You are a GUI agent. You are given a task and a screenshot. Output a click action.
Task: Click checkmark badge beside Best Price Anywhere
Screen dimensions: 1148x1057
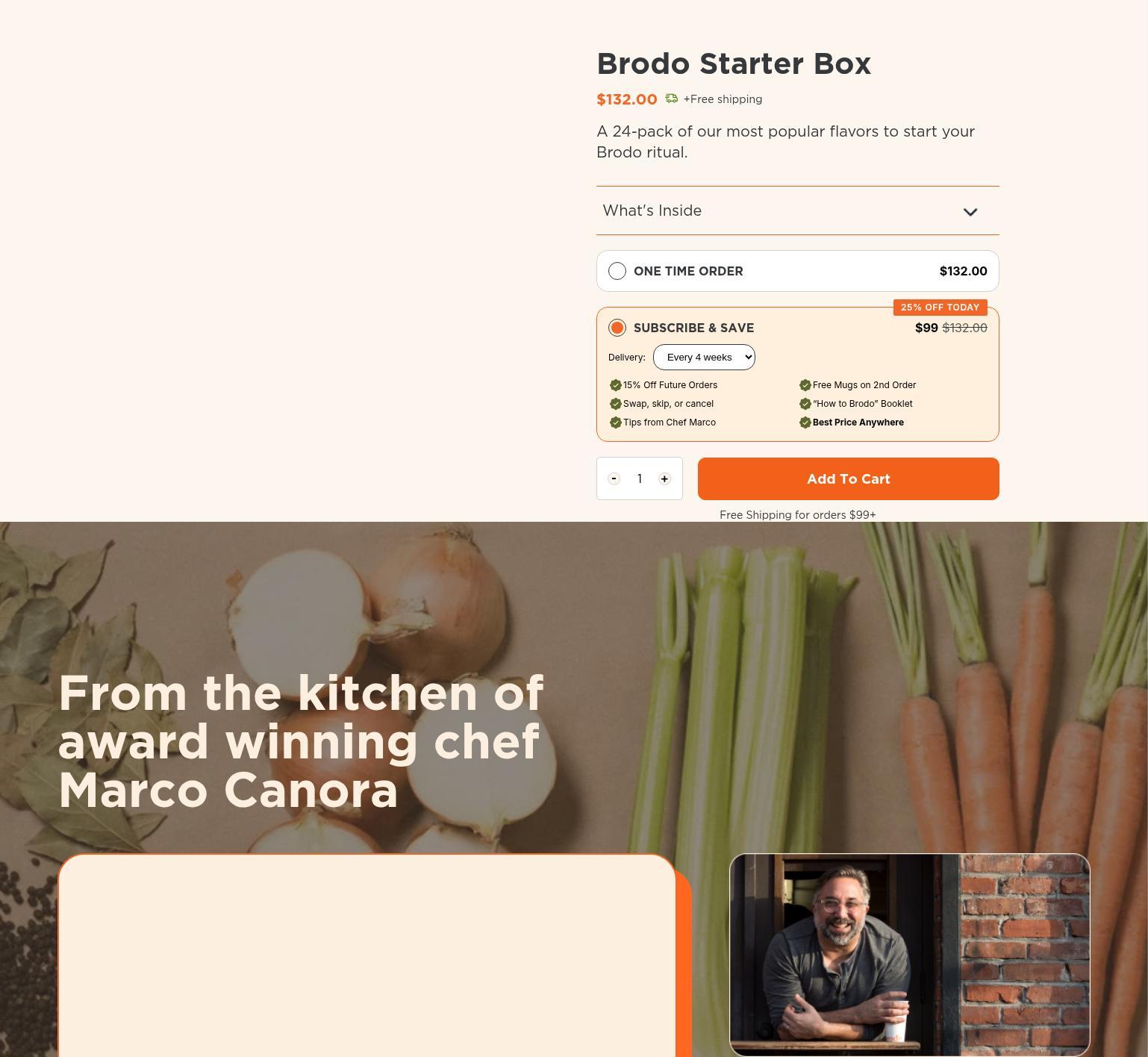click(805, 423)
